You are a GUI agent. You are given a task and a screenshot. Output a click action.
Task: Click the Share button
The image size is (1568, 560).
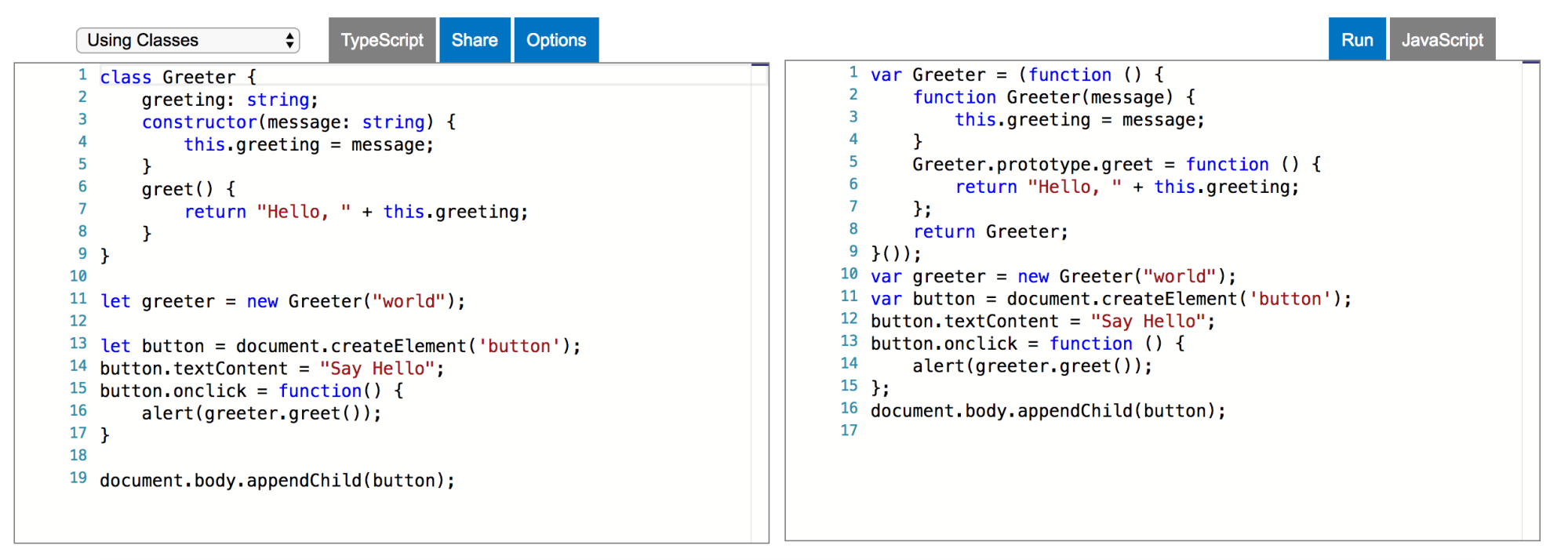pos(475,40)
